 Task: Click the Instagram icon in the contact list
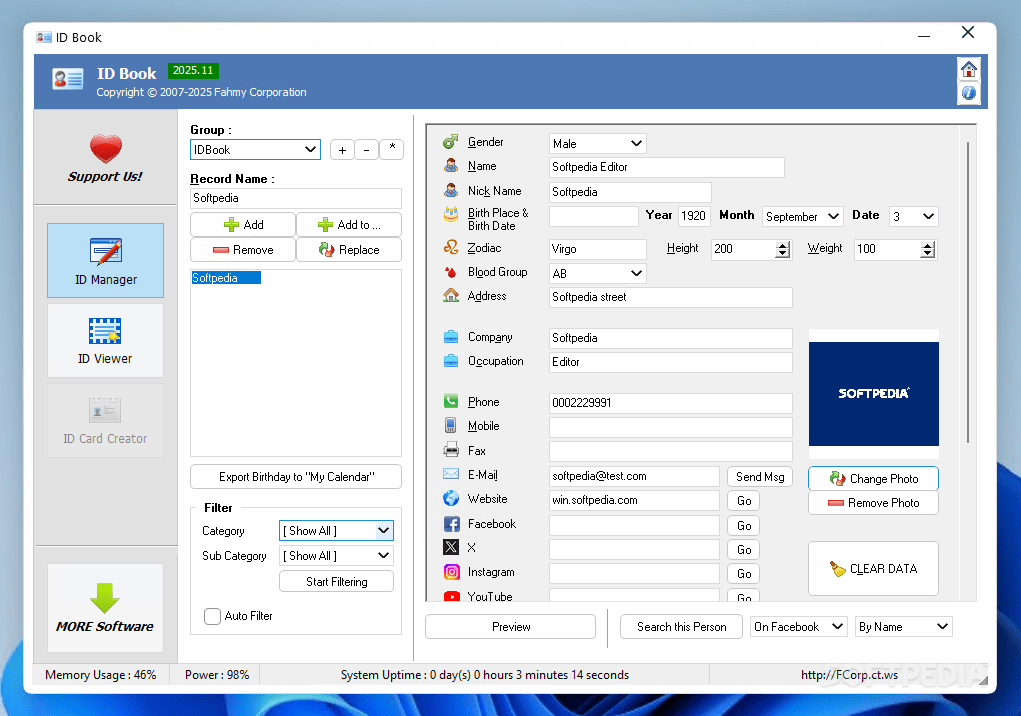pyautogui.click(x=451, y=572)
